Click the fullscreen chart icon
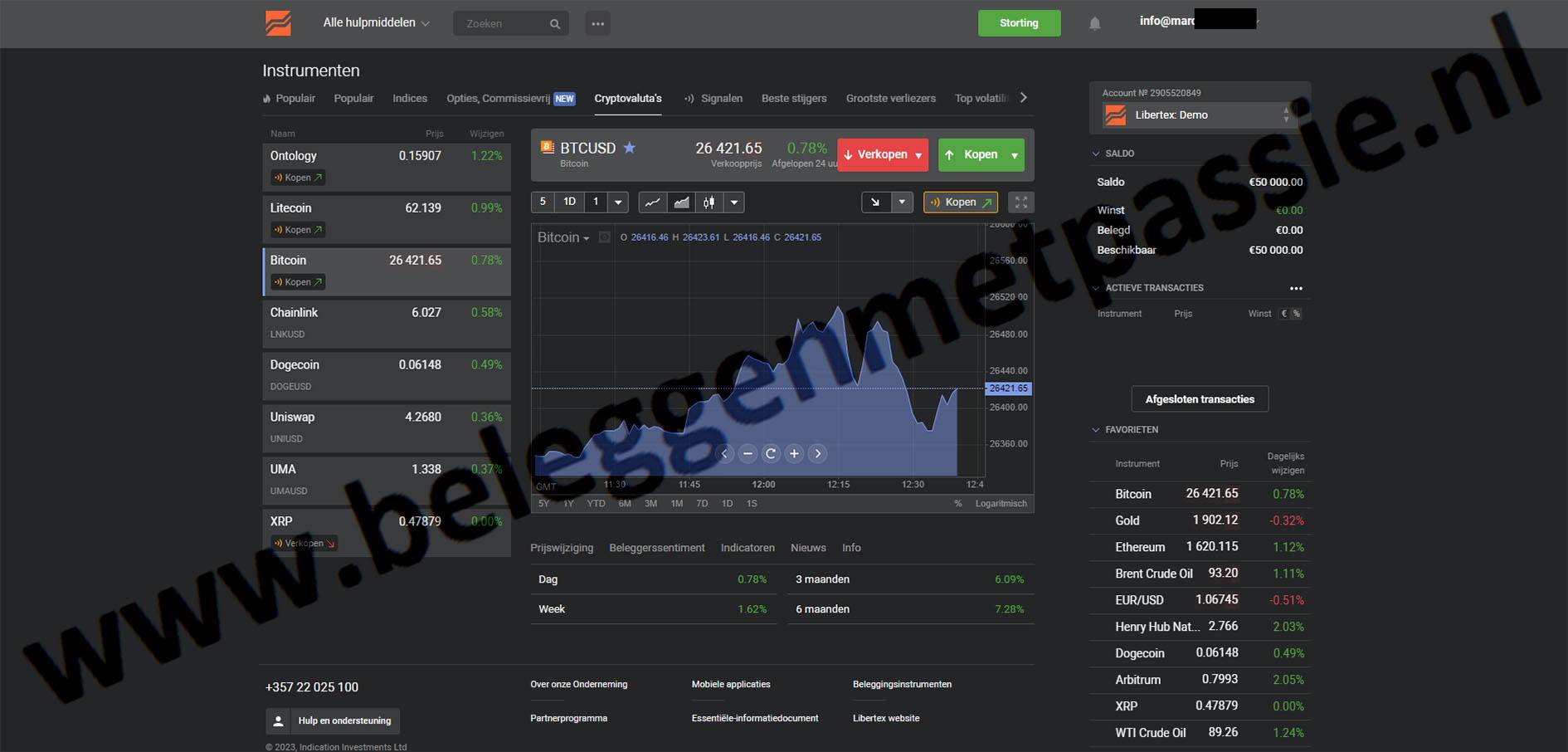 (1020, 203)
